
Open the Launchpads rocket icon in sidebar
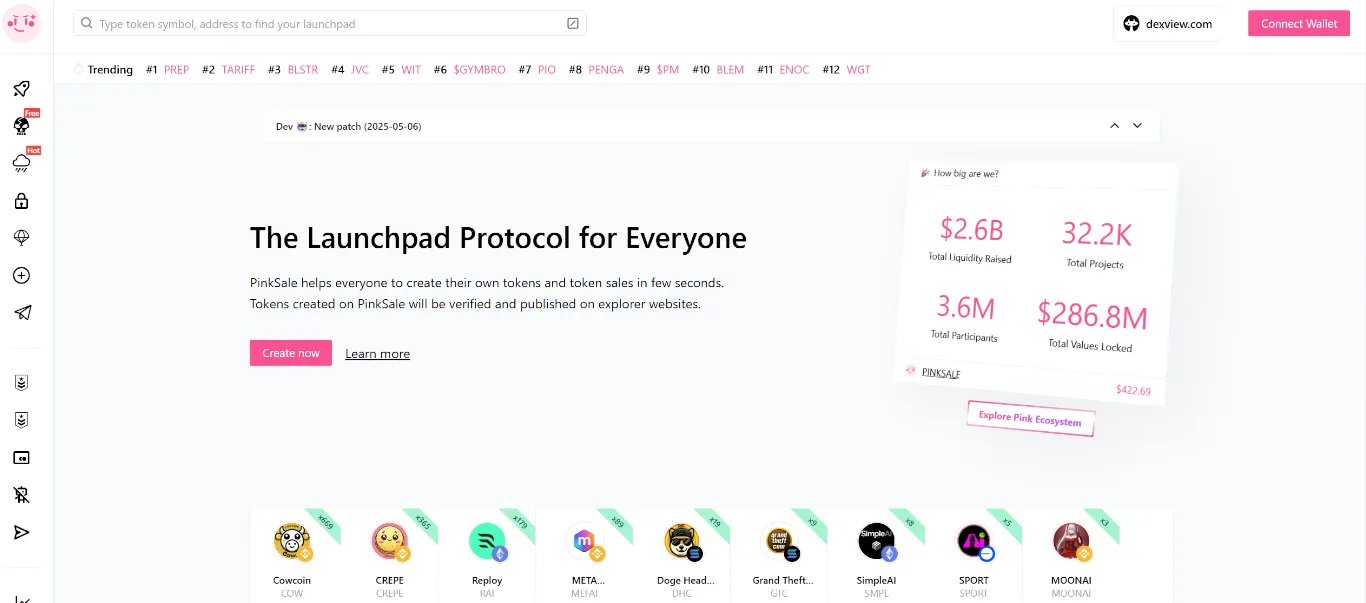[x=22, y=89]
